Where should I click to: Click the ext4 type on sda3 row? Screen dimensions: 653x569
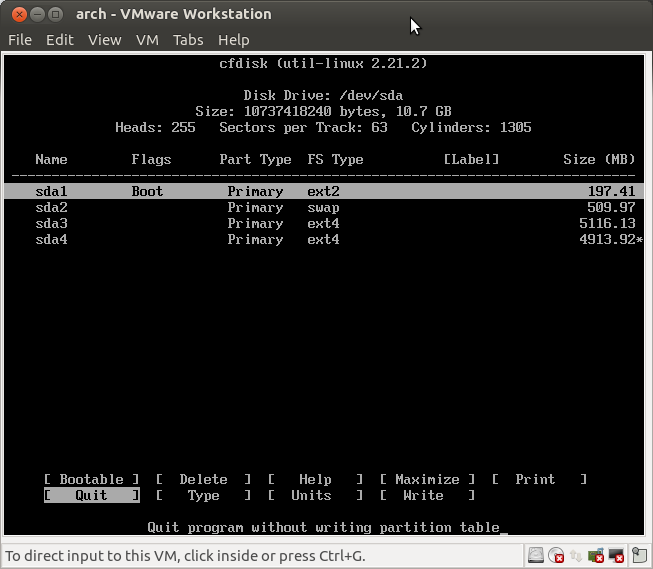click(x=323, y=223)
